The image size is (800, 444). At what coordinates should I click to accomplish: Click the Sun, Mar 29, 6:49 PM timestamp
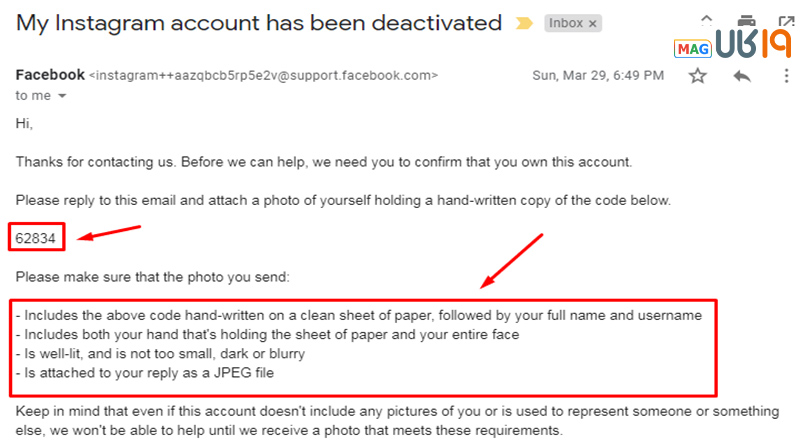598,76
